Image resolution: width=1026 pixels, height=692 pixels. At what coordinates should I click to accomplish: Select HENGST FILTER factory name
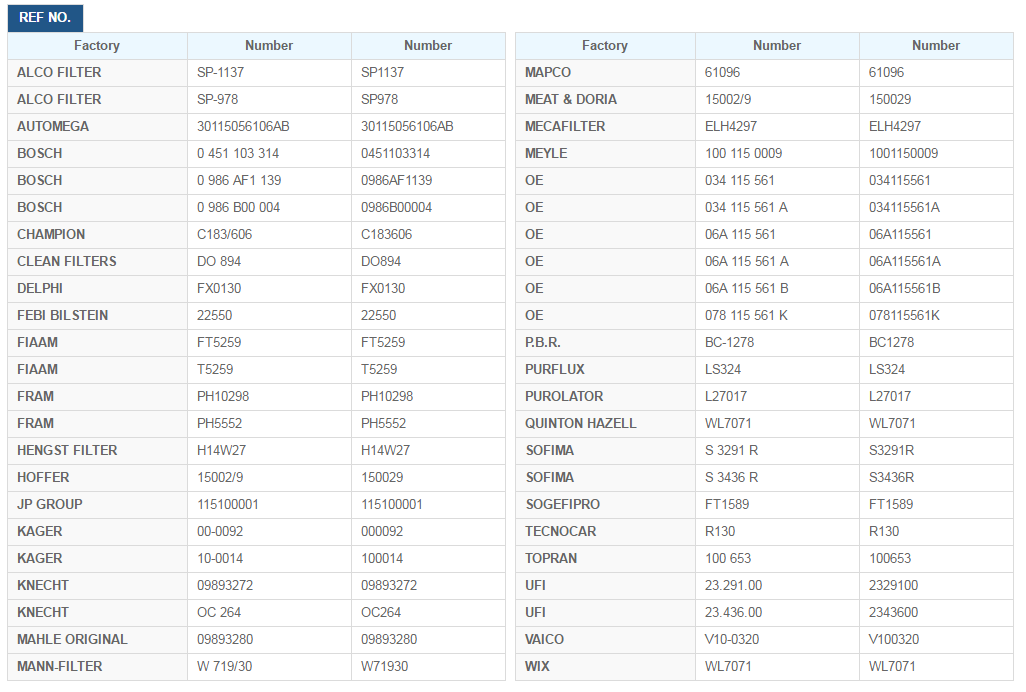tap(67, 450)
